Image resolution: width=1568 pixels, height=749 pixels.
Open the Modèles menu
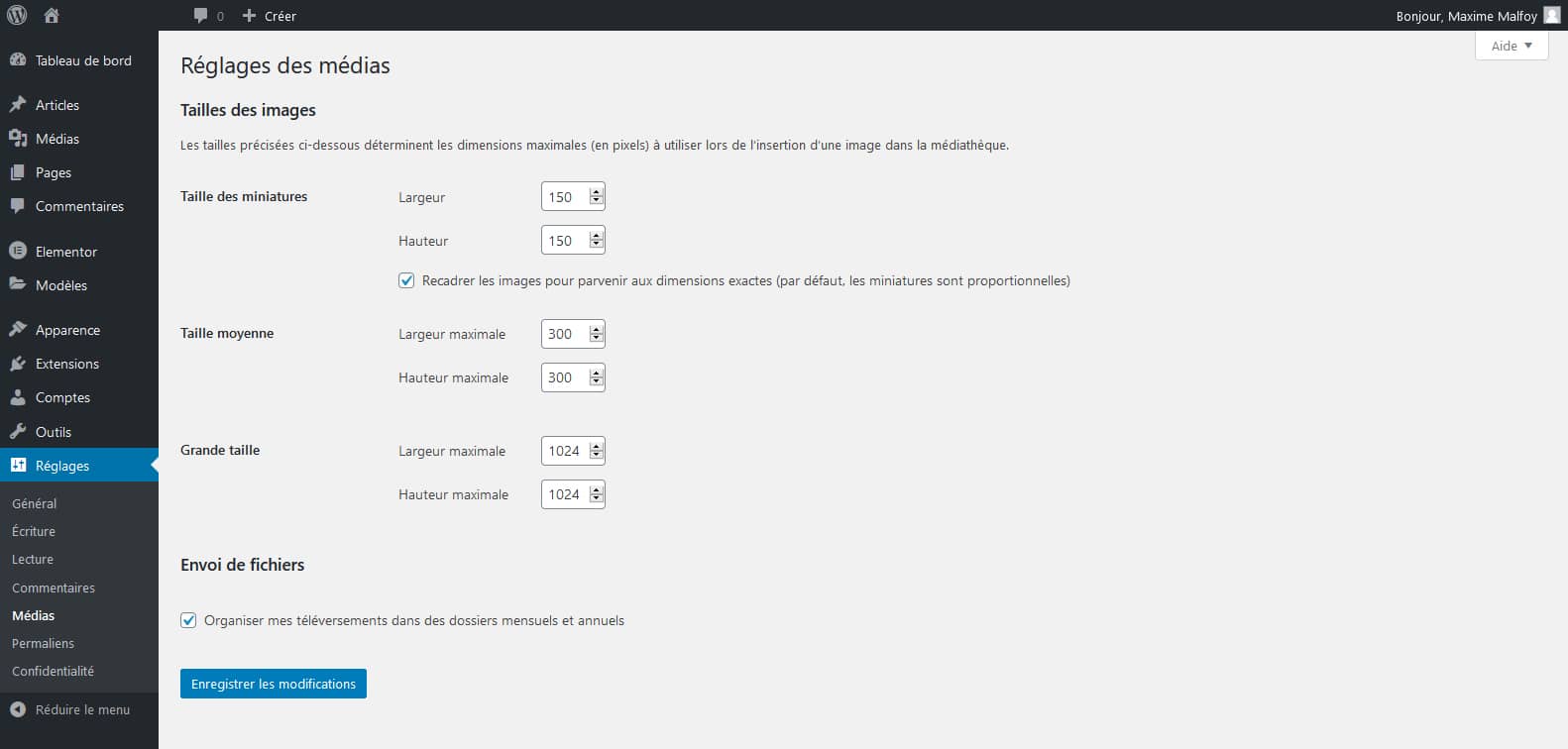point(61,285)
